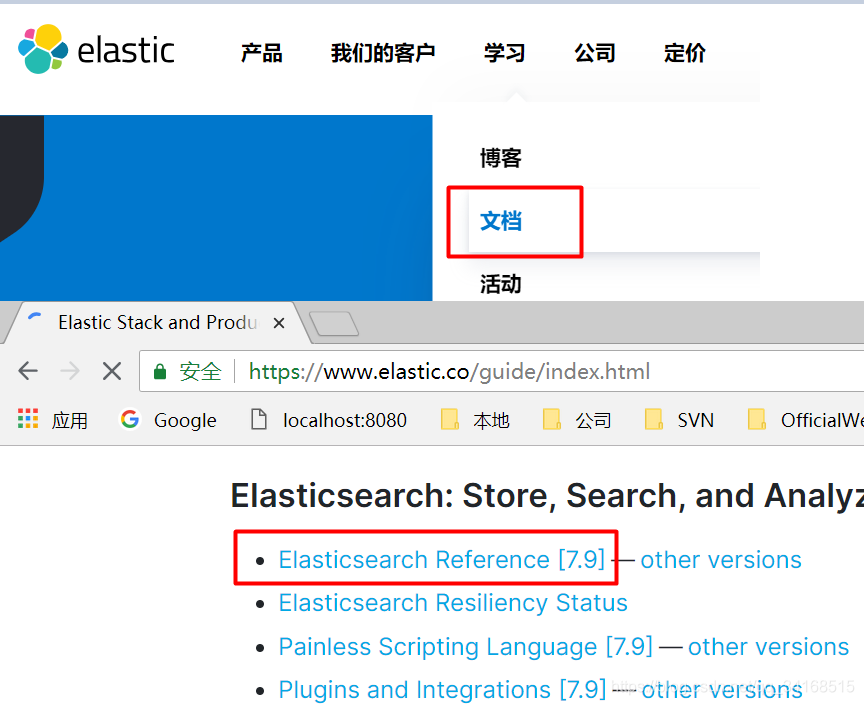Open the 本地 bookmark folder

[475, 420]
